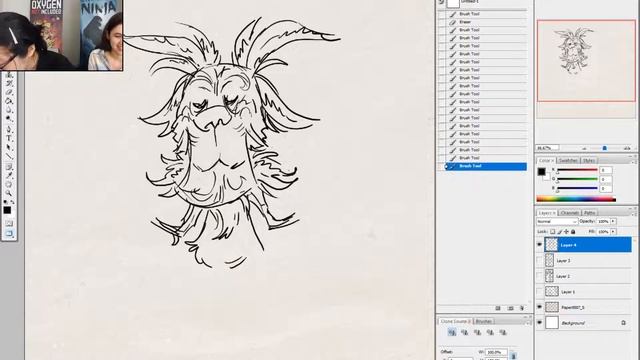Click the Navigator zoom out icon
This screenshot has width=640, height=360.
[x=584, y=149]
